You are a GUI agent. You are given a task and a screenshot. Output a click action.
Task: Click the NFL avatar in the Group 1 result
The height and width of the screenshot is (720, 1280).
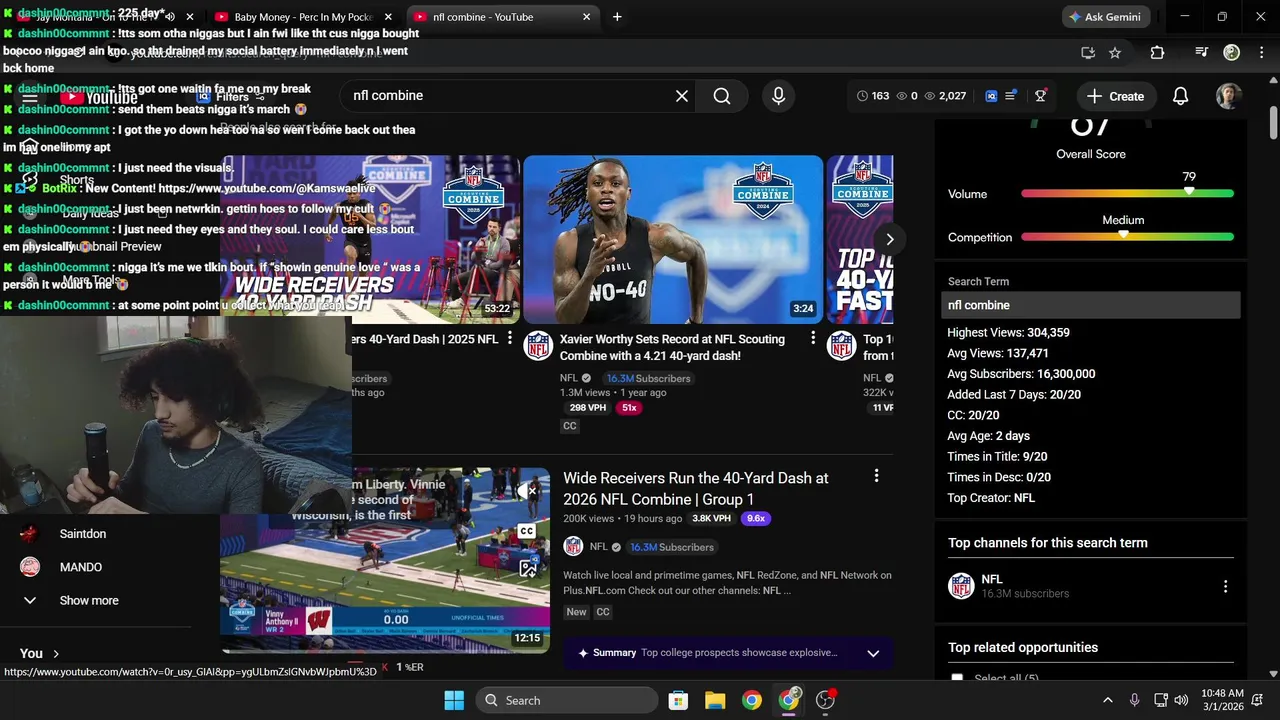click(x=573, y=547)
